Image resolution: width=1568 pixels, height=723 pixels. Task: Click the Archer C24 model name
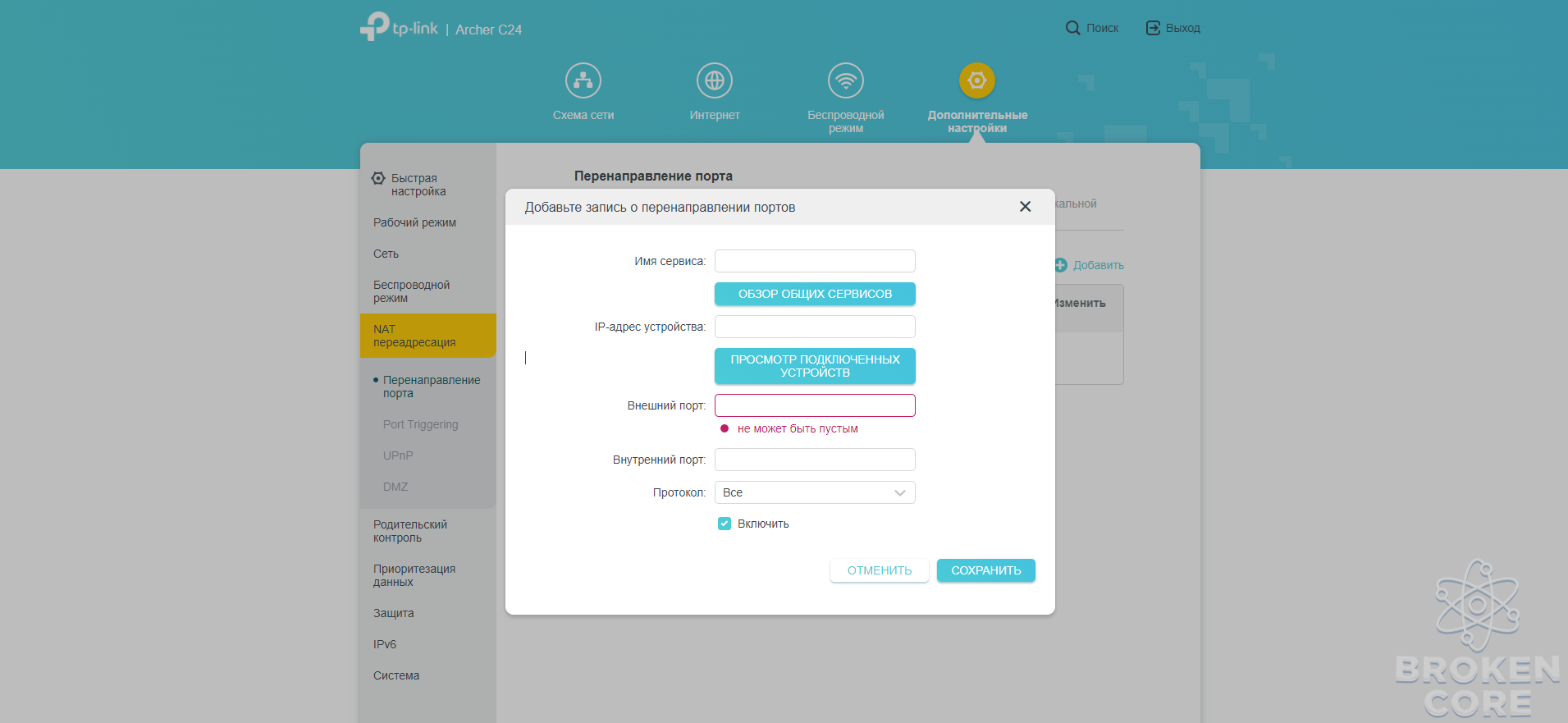[488, 30]
